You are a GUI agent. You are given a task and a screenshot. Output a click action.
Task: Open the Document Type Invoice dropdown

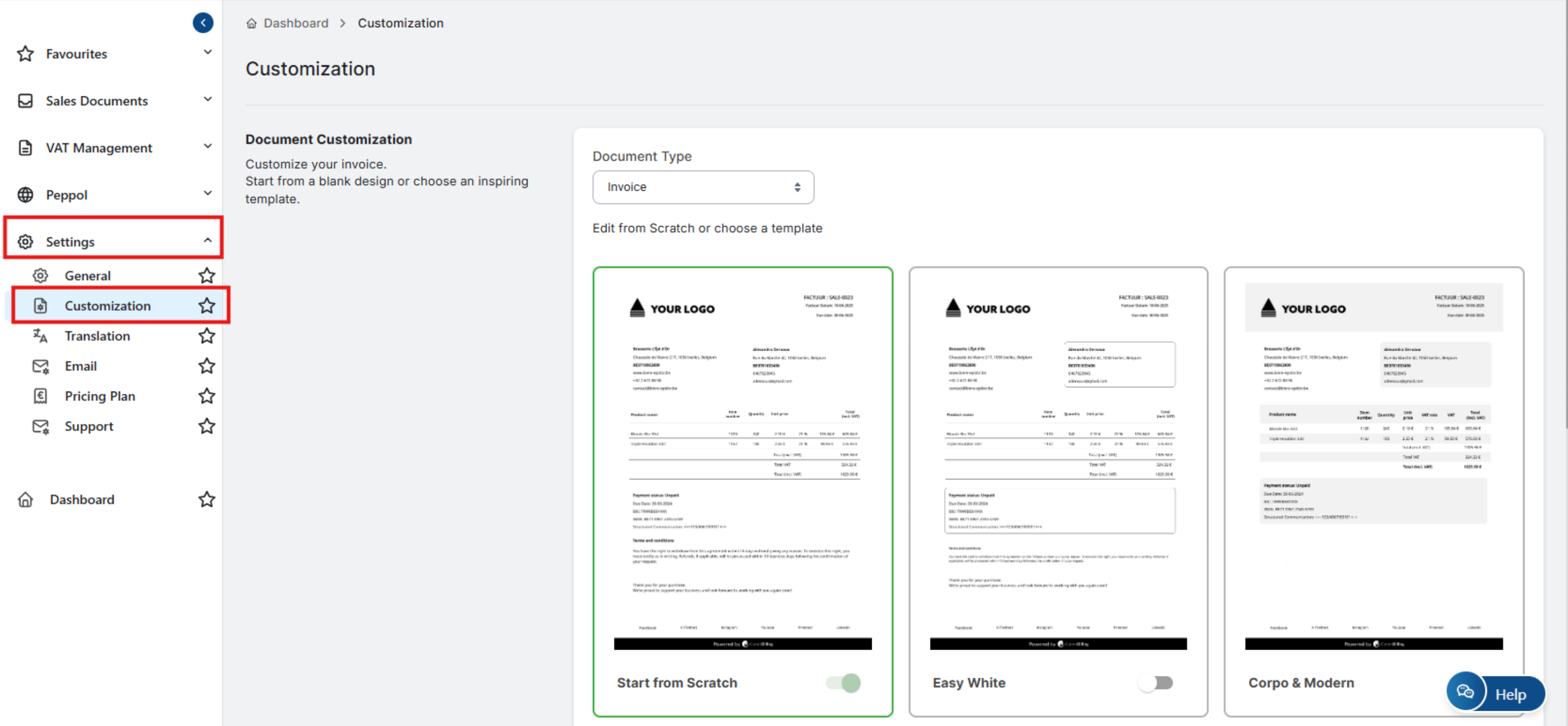[x=702, y=187]
